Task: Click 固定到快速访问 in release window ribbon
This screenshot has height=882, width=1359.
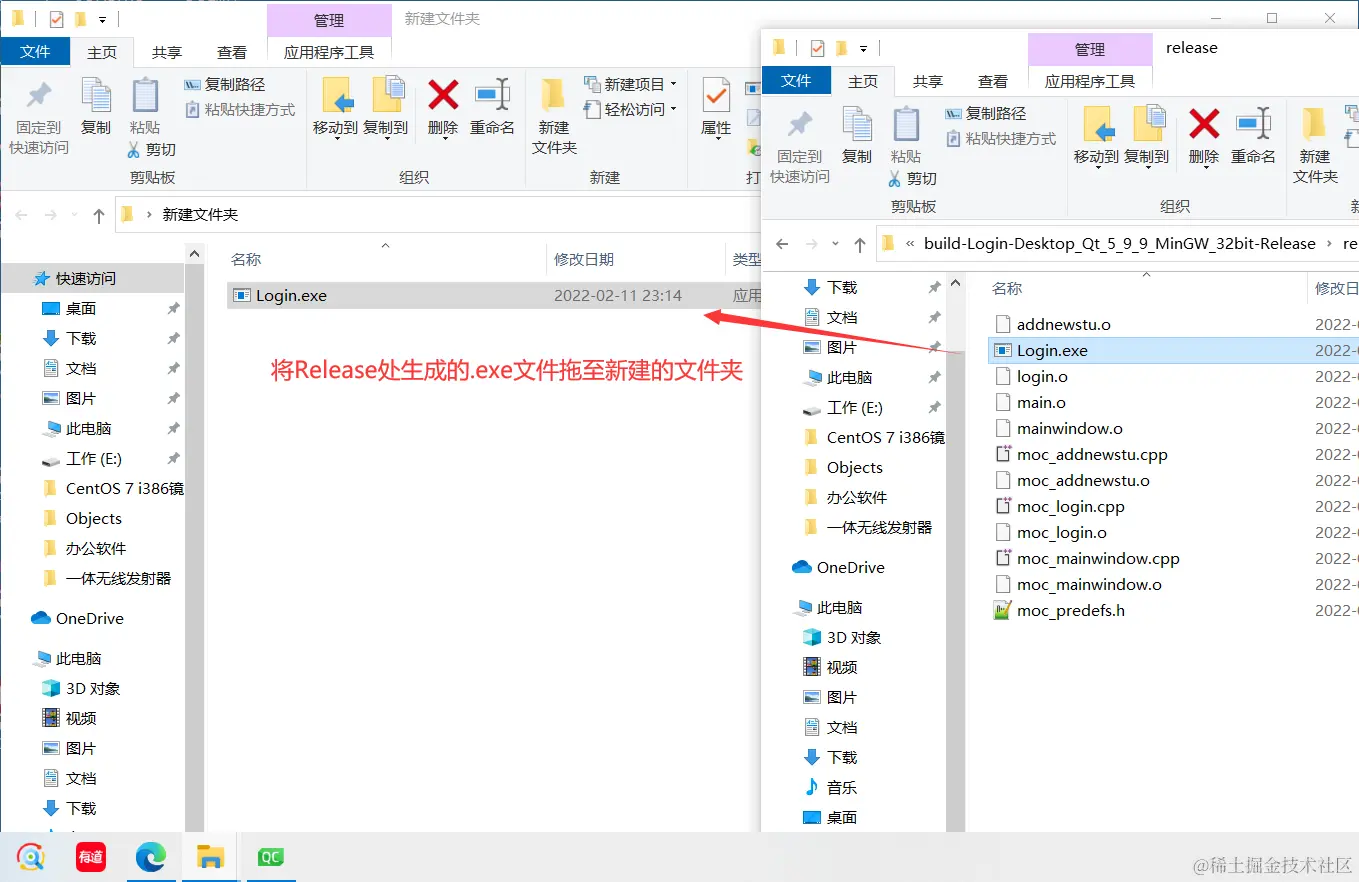Action: (800, 146)
